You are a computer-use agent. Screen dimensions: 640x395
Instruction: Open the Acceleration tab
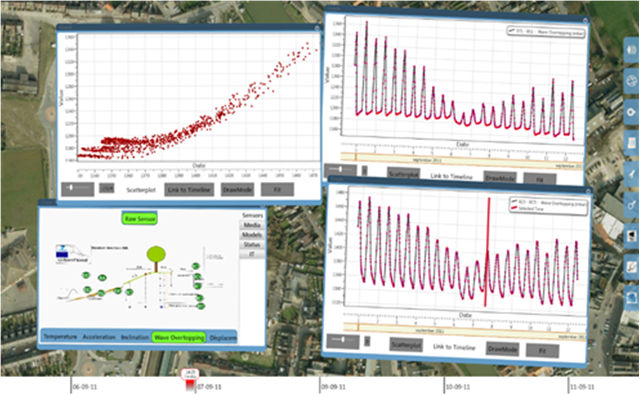click(x=99, y=337)
